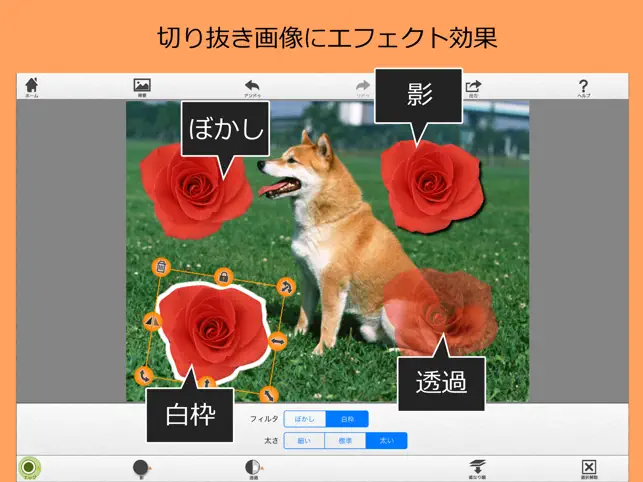Select the blurred rose at upper left
This screenshot has width=643, height=482.
tap(196, 191)
